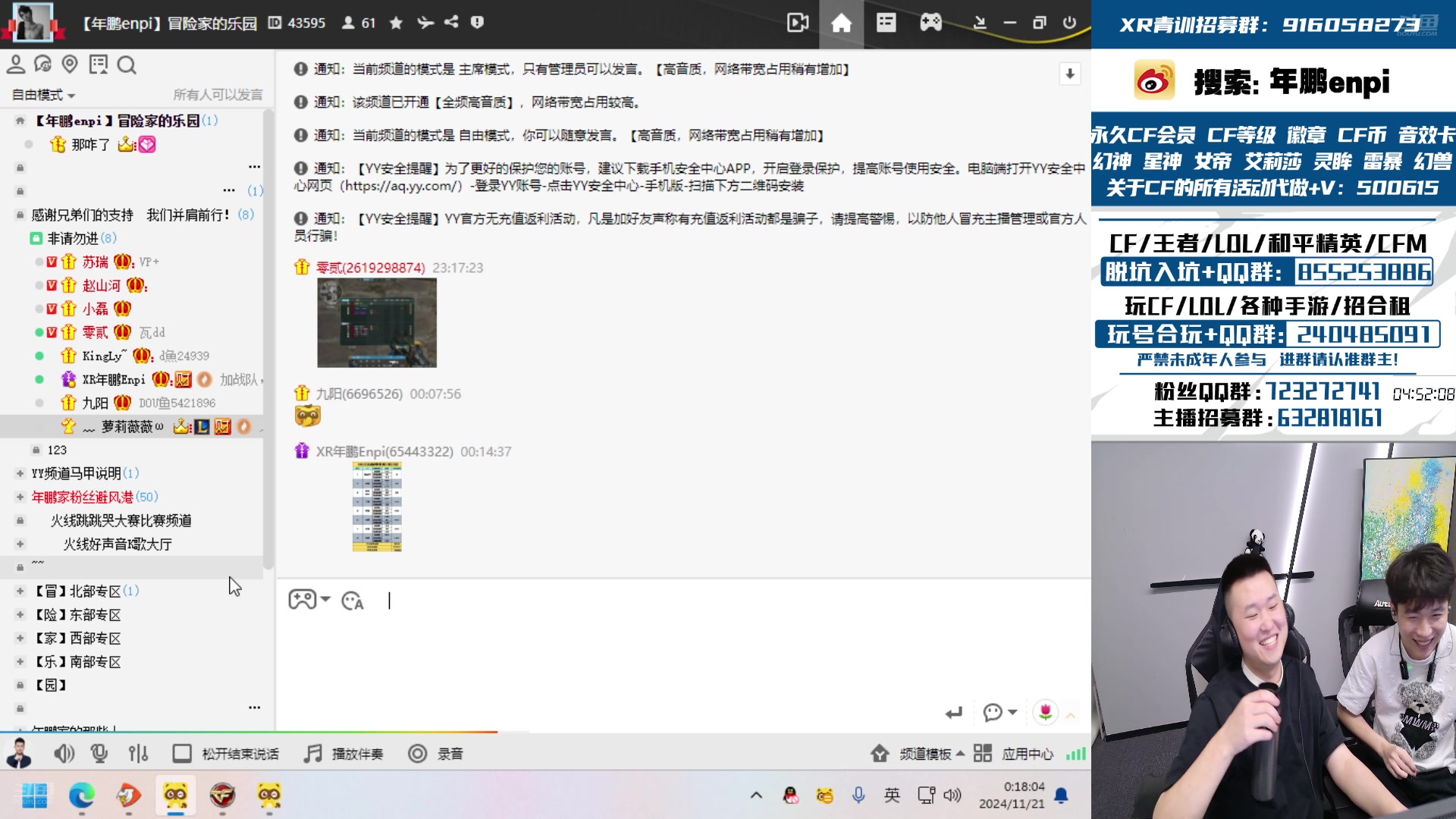Open the home tab icon in header

click(x=841, y=23)
